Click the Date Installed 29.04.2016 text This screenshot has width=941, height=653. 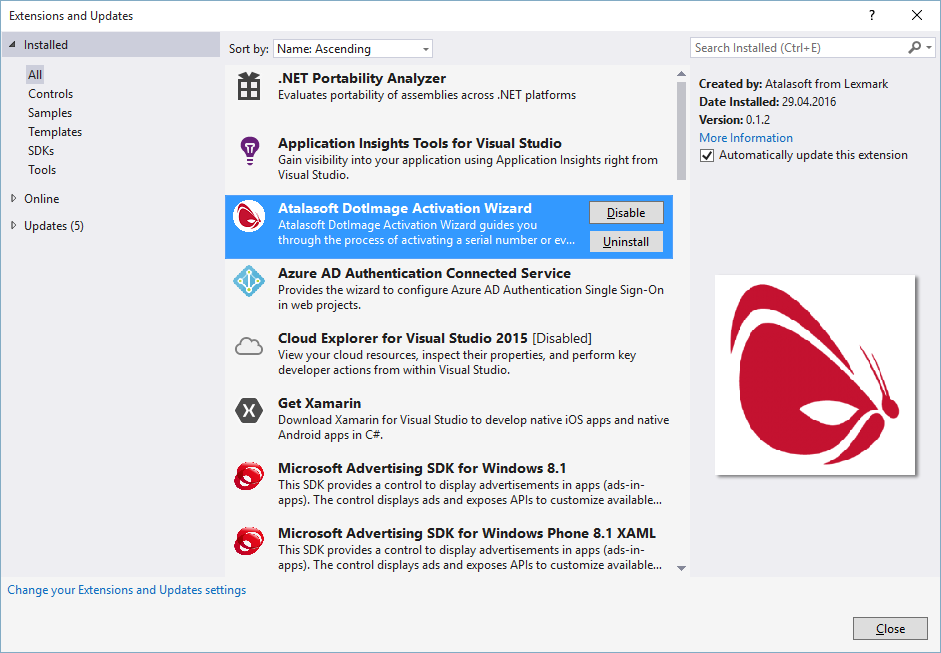(x=768, y=101)
